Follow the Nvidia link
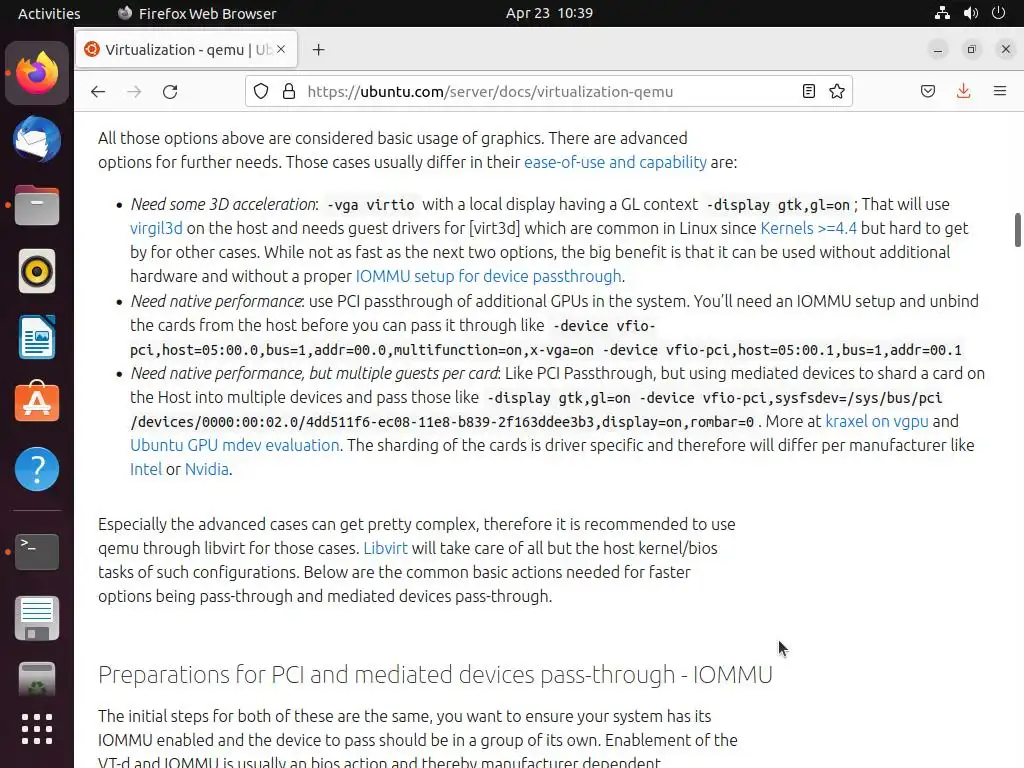The width and height of the screenshot is (1024, 768). click(x=206, y=470)
